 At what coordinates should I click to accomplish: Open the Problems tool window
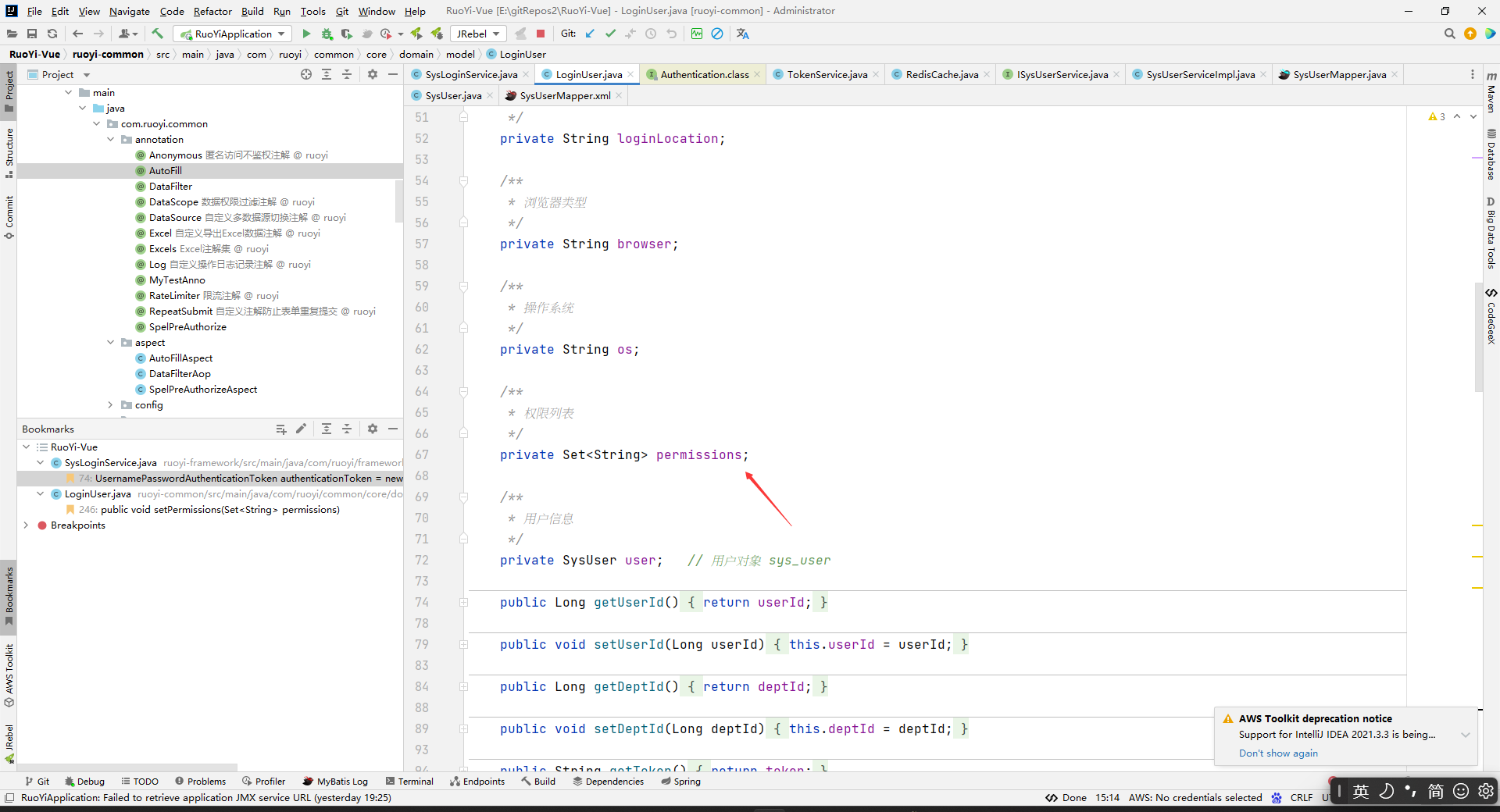(x=200, y=781)
